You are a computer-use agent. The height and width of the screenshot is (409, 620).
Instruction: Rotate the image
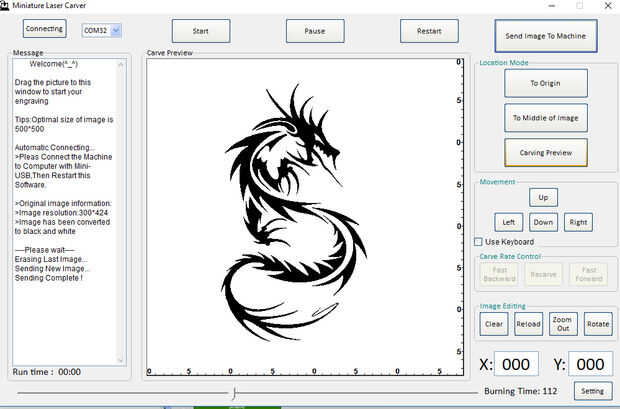(598, 324)
